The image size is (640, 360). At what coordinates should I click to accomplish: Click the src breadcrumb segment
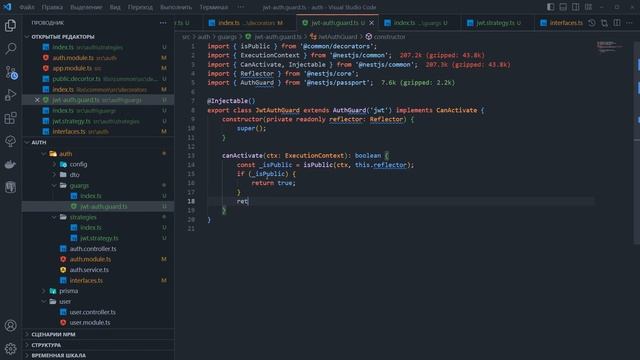[186, 37]
